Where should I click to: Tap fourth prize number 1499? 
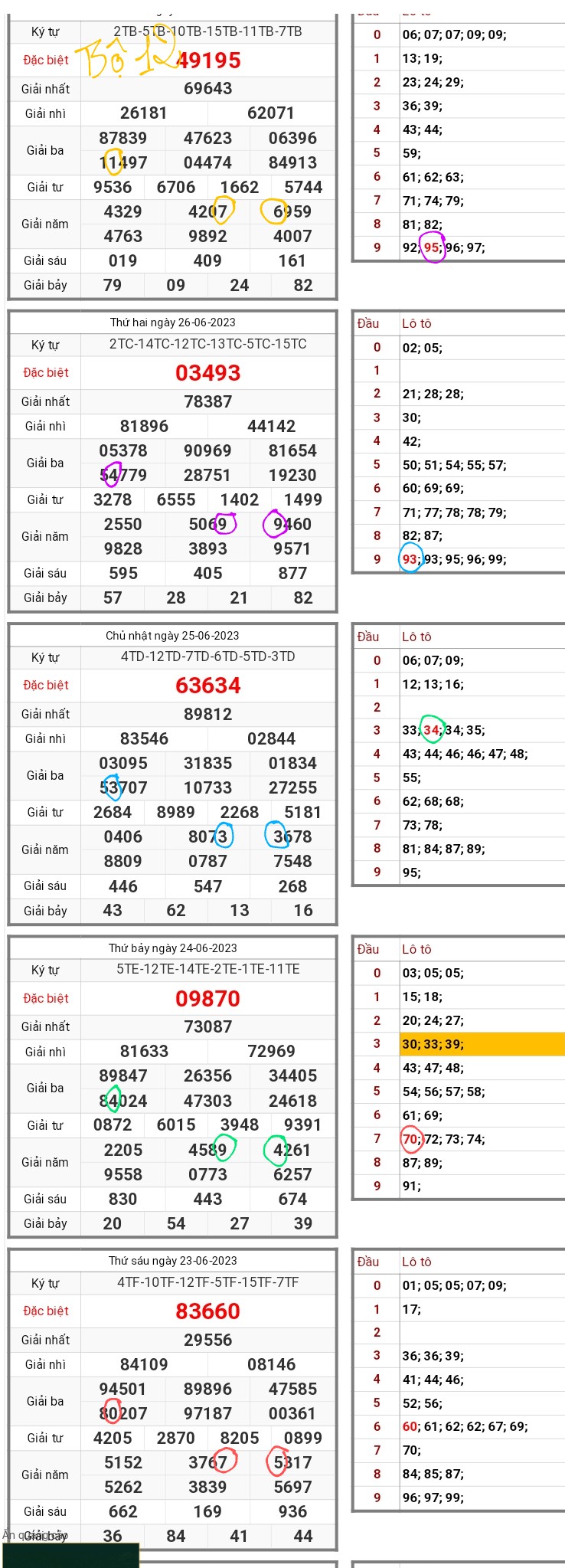click(x=303, y=499)
